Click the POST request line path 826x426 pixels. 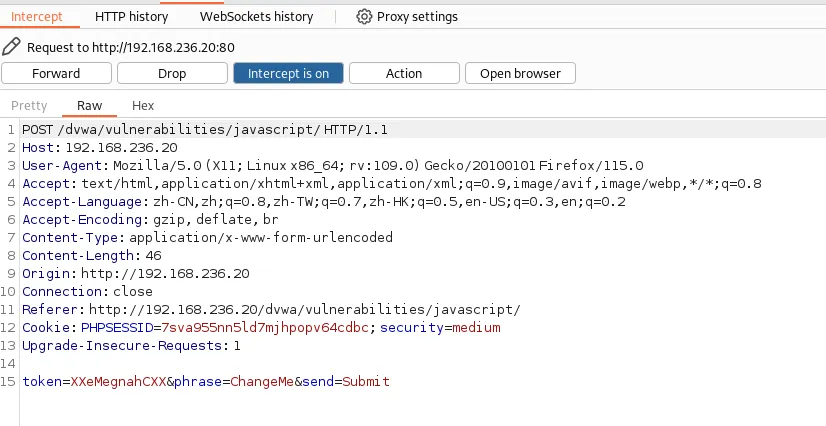189,130
